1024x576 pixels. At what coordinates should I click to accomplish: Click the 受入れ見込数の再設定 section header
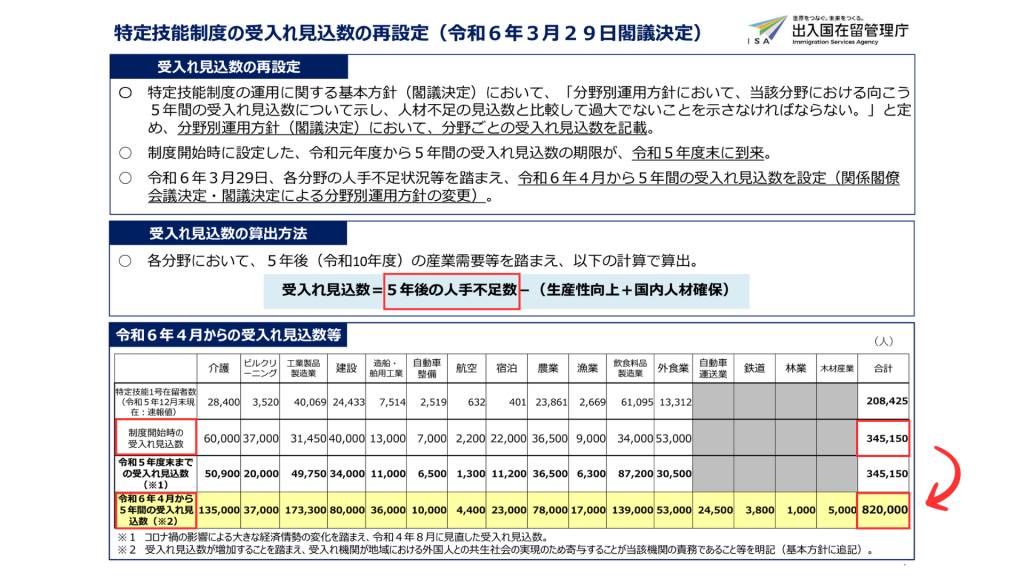[229, 67]
